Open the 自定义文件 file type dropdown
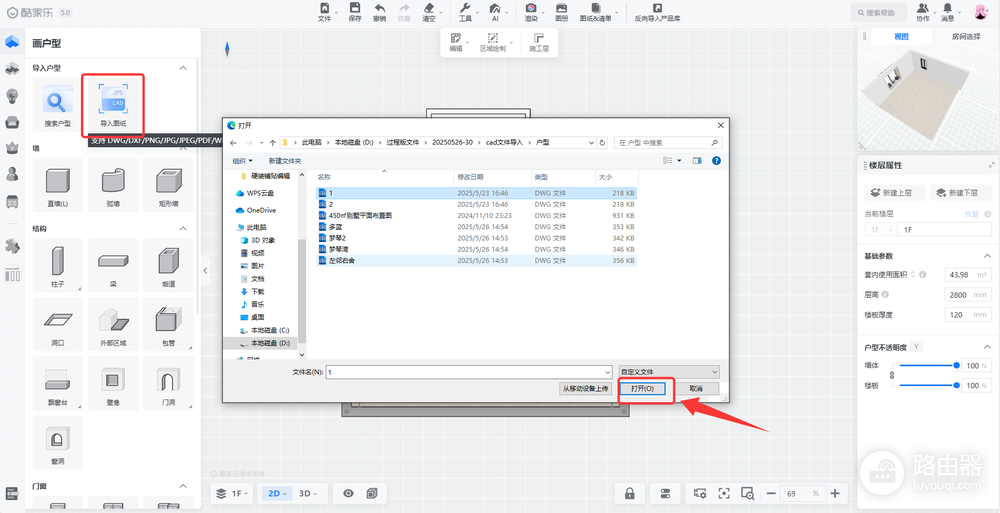This screenshot has width=1000, height=513. [669, 371]
